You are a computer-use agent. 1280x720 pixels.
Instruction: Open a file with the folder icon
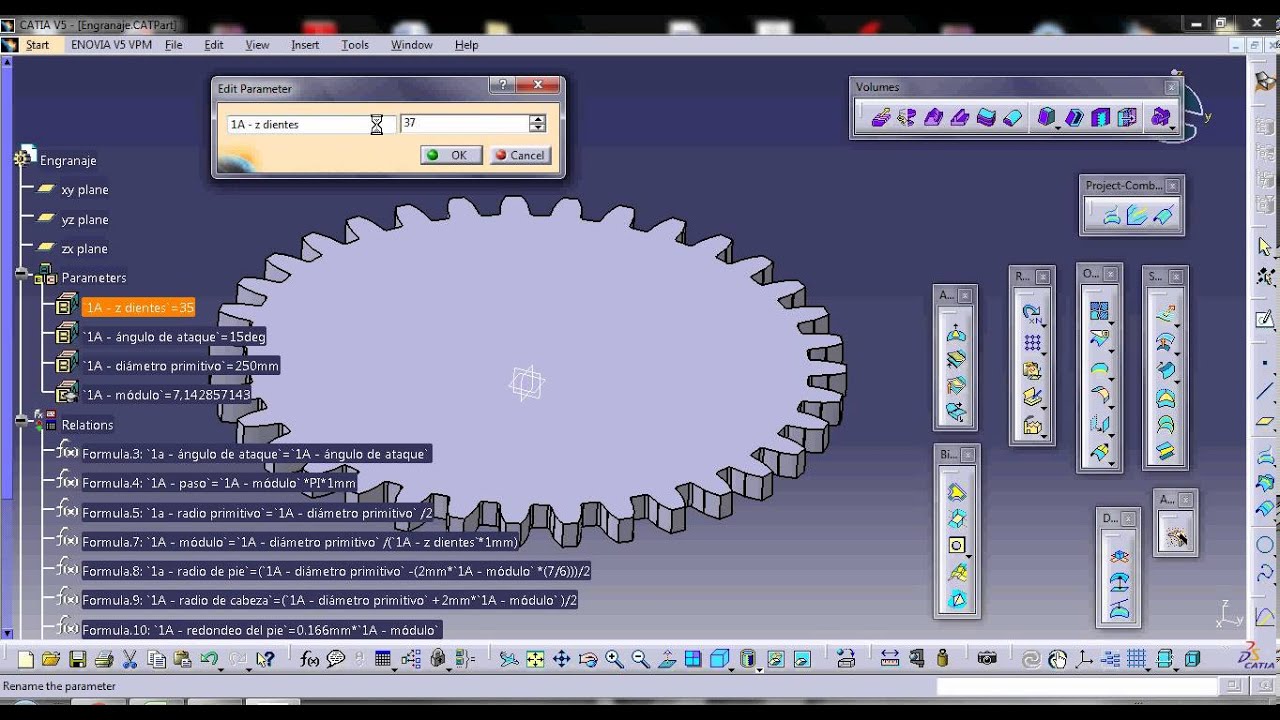click(x=51, y=659)
